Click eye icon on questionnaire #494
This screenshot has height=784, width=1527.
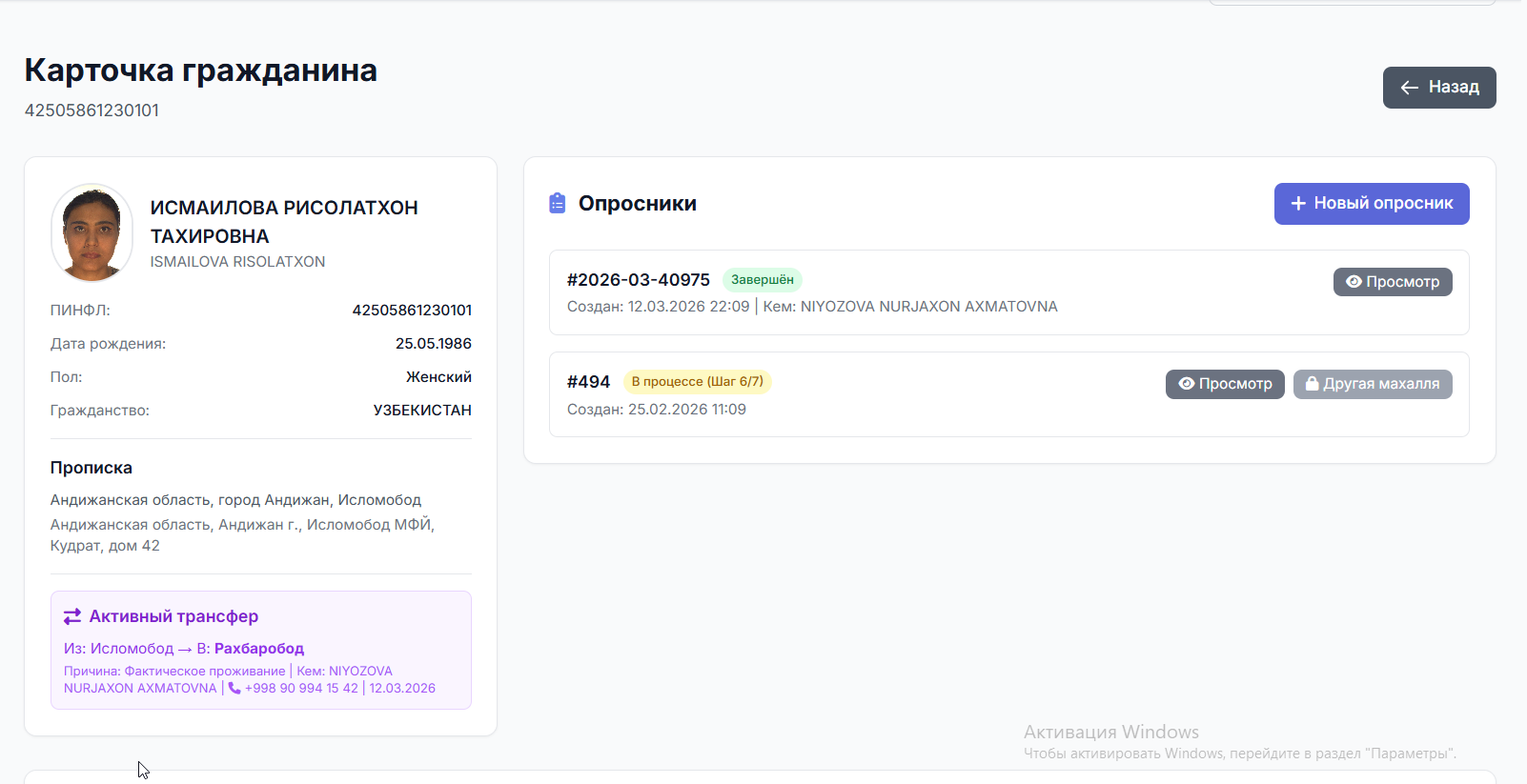click(x=1186, y=384)
